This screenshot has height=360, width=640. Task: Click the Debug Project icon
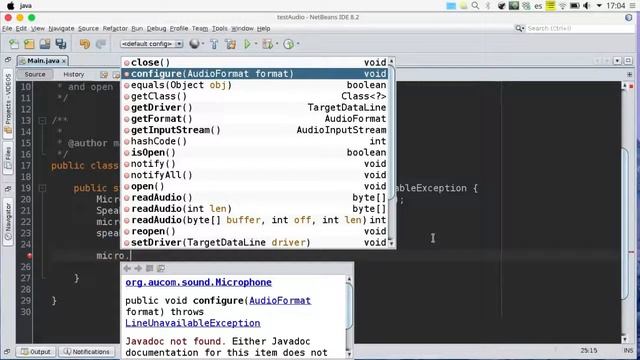coord(268,44)
